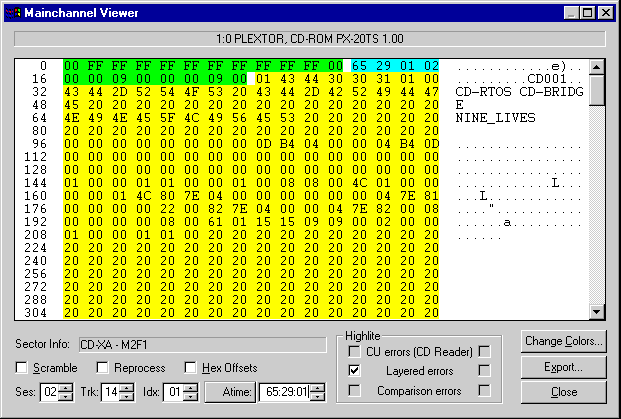Close the viewer with the Close button
The image size is (621, 419).
click(x=564, y=392)
